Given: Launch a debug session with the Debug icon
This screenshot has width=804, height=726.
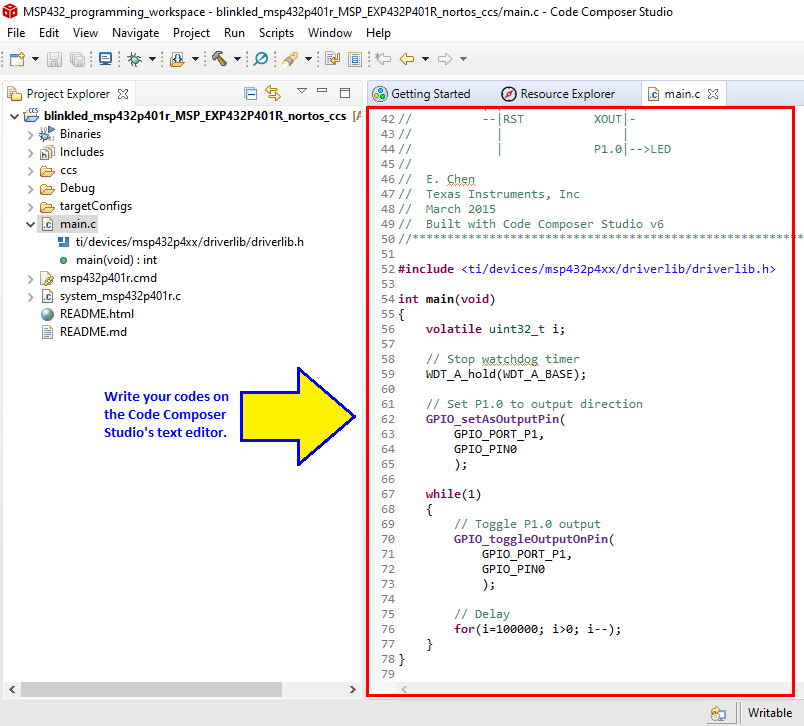Looking at the screenshot, I should (x=134, y=59).
